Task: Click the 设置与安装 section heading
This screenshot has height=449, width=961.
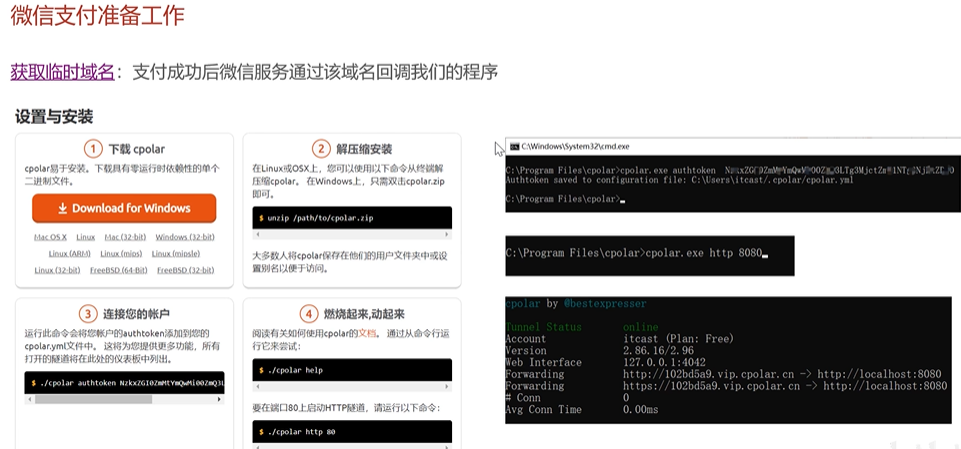Action: [54, 116]
